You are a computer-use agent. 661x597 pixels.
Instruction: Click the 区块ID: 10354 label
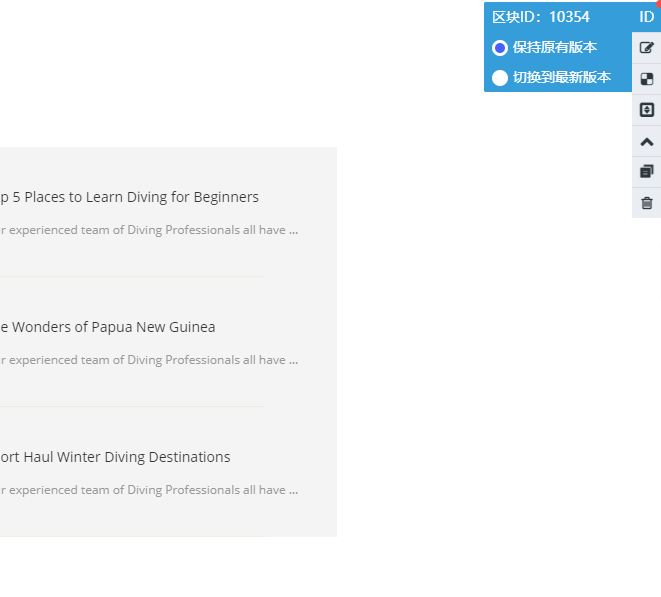(x=541, y=17)
